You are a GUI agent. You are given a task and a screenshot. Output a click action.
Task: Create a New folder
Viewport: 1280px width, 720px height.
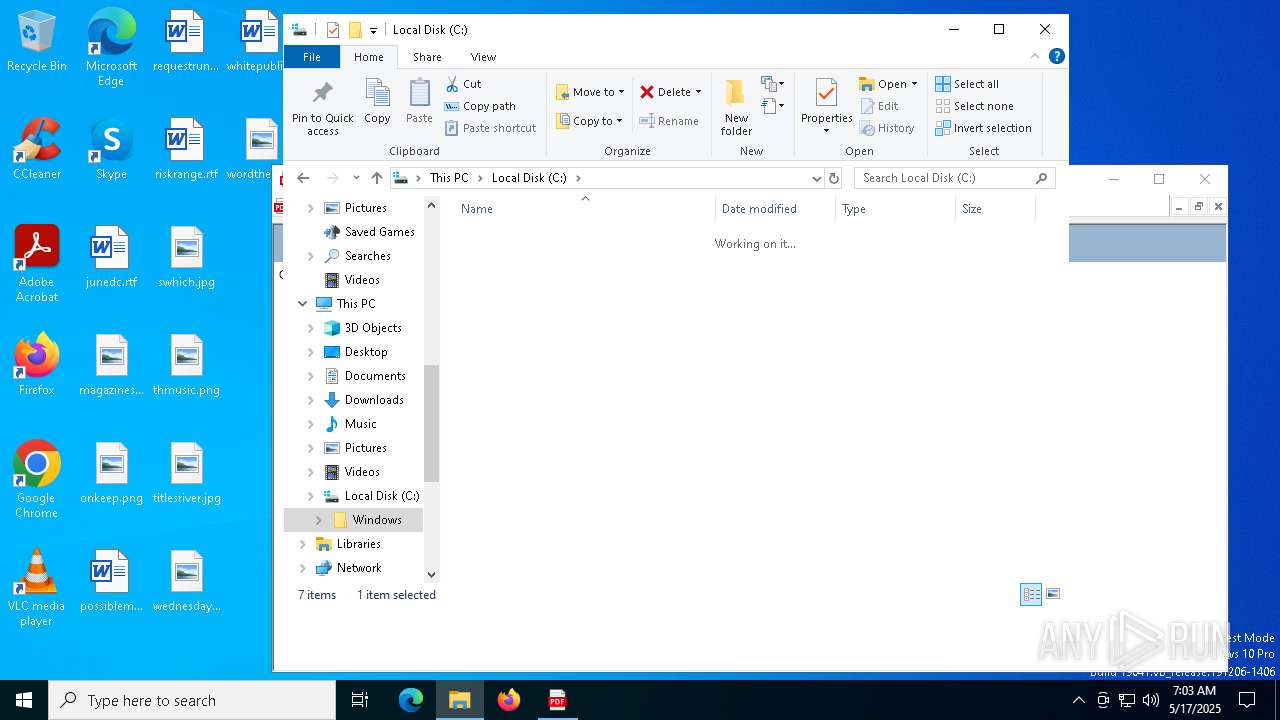point(736,108)
